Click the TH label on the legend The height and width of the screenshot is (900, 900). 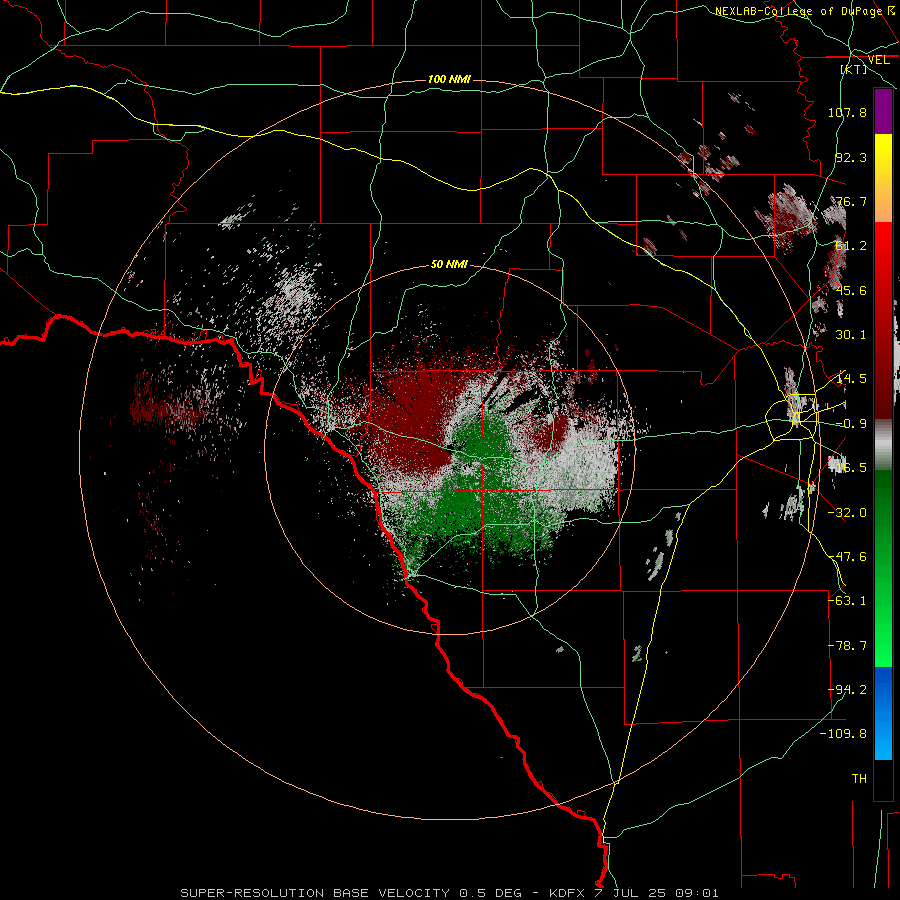pyautogui.click(x=859, y=779)
